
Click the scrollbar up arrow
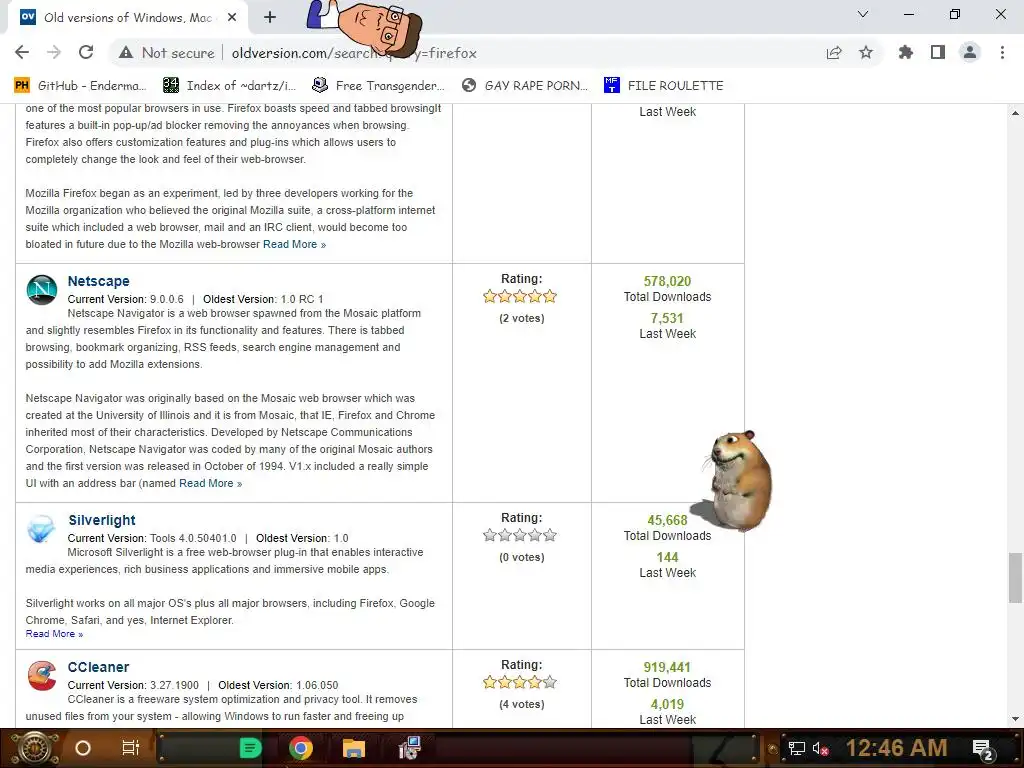pos(1015,113)
